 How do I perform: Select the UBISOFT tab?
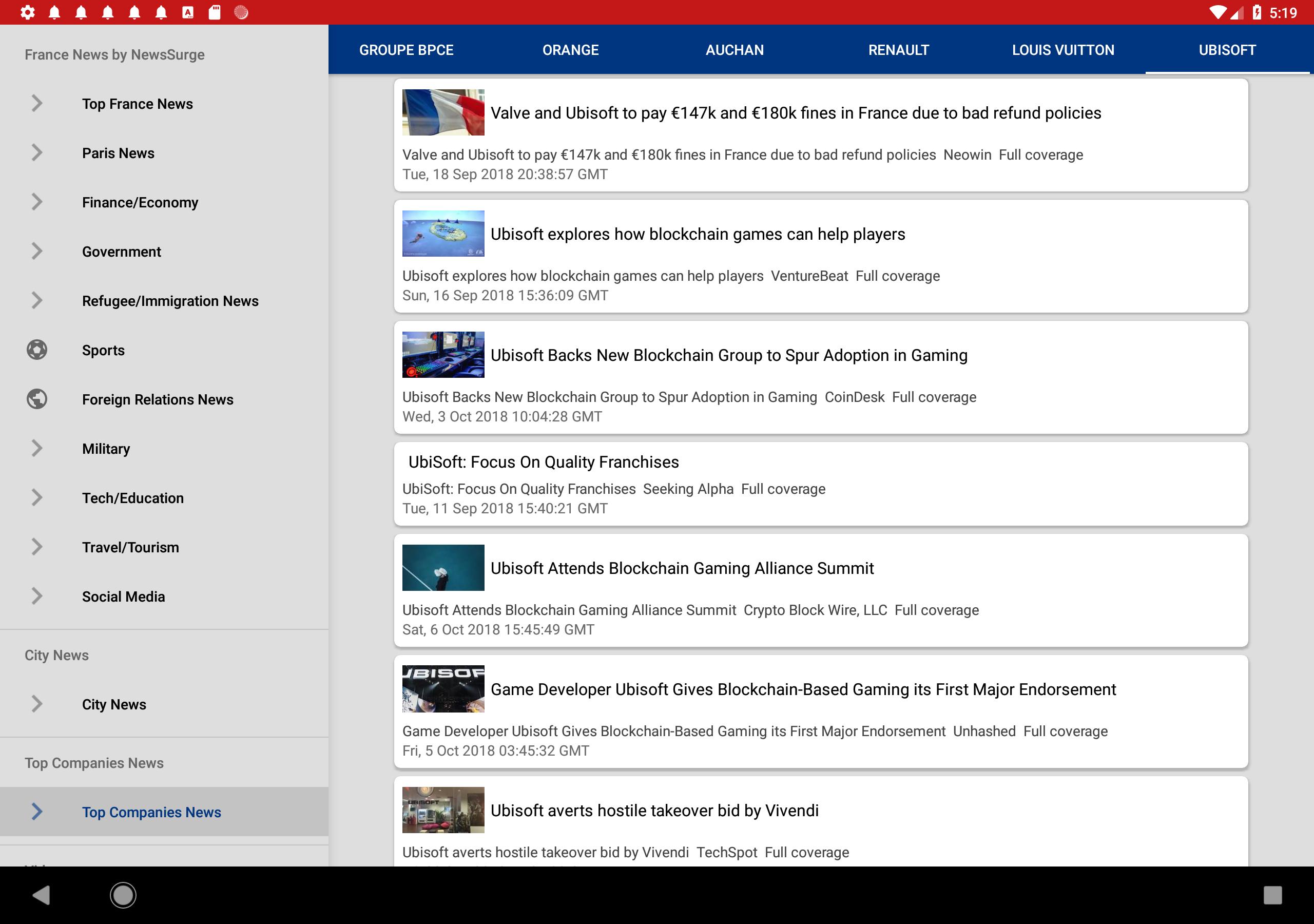[x=1227, y=50]
